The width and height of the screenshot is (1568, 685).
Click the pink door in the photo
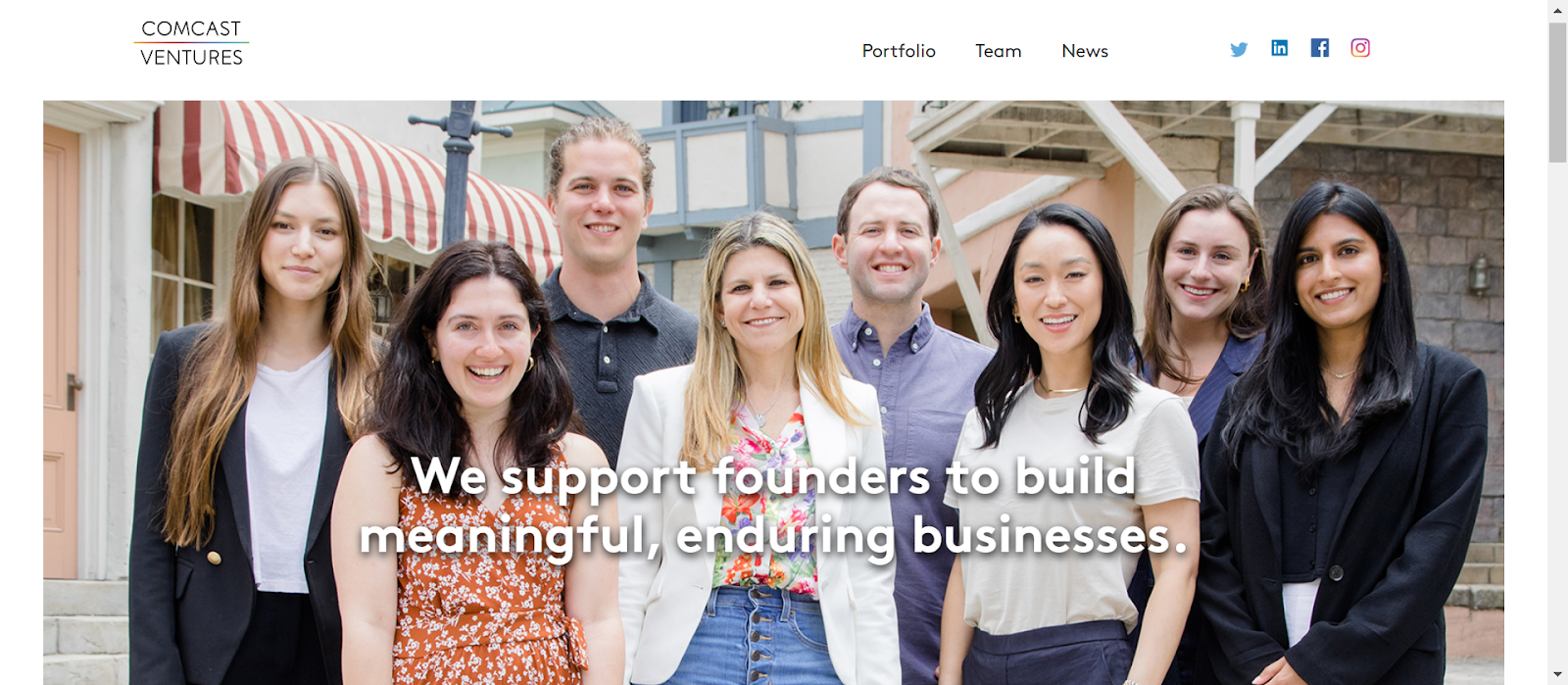(x=61, y=353)
